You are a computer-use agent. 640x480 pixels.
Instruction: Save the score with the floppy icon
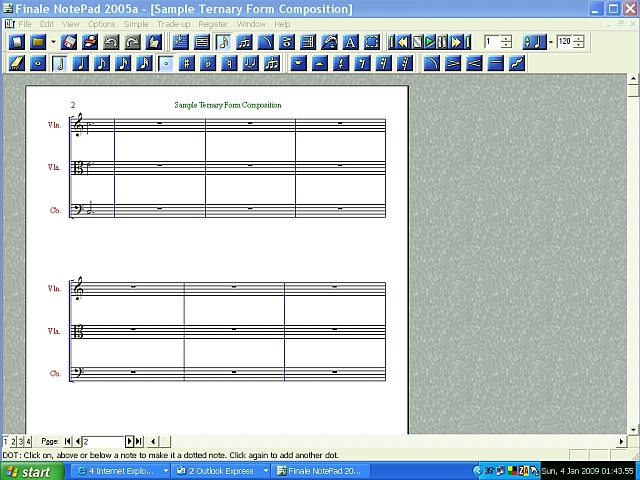[69, 42]
